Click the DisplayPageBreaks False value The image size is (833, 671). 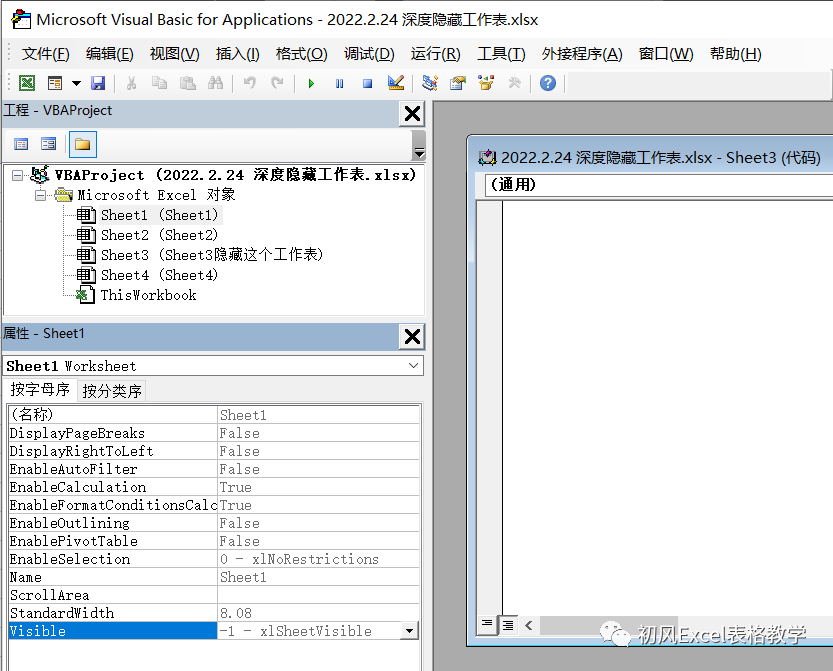[318, 433]
